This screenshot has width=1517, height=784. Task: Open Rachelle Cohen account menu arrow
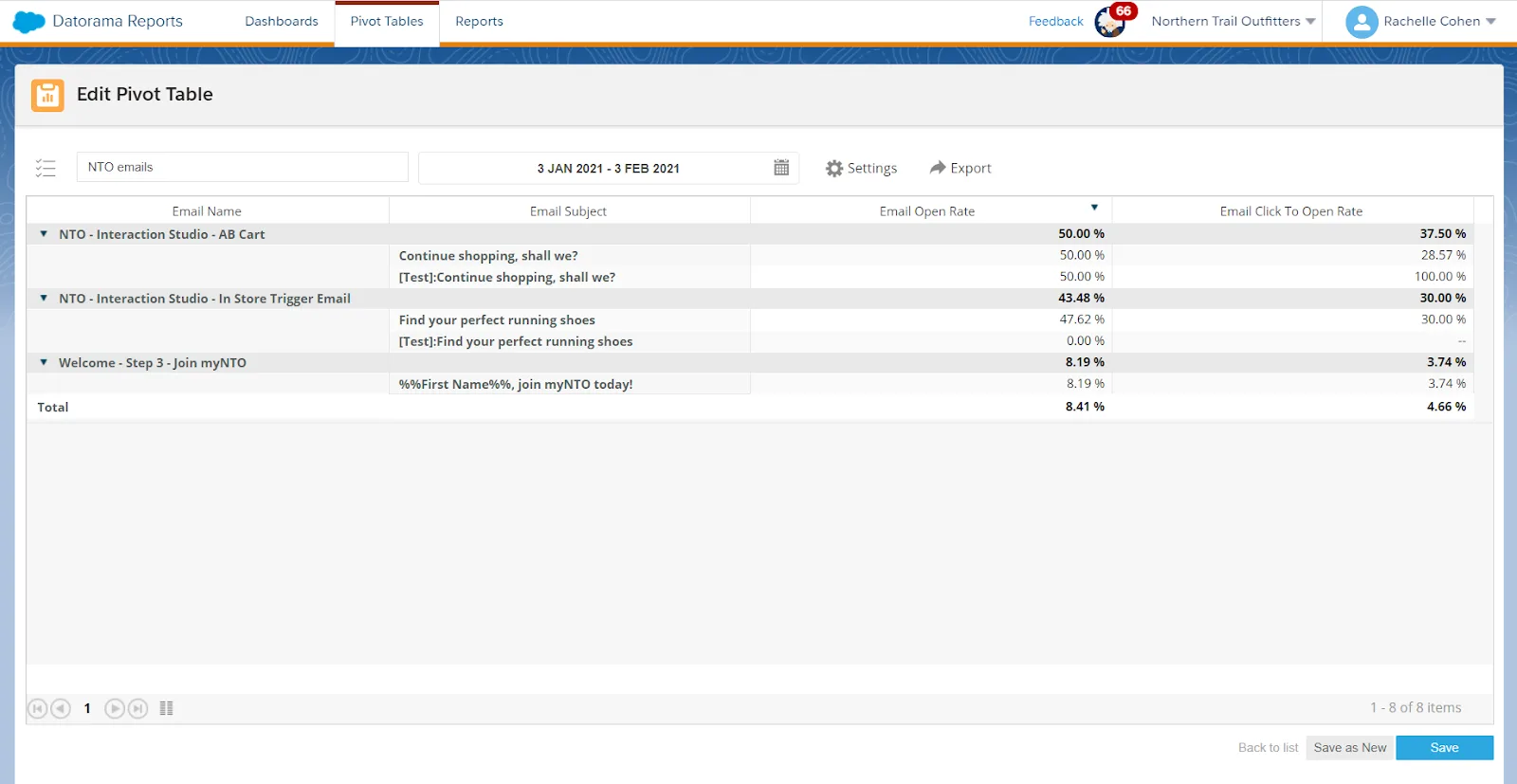click(x=1491, y=21)
